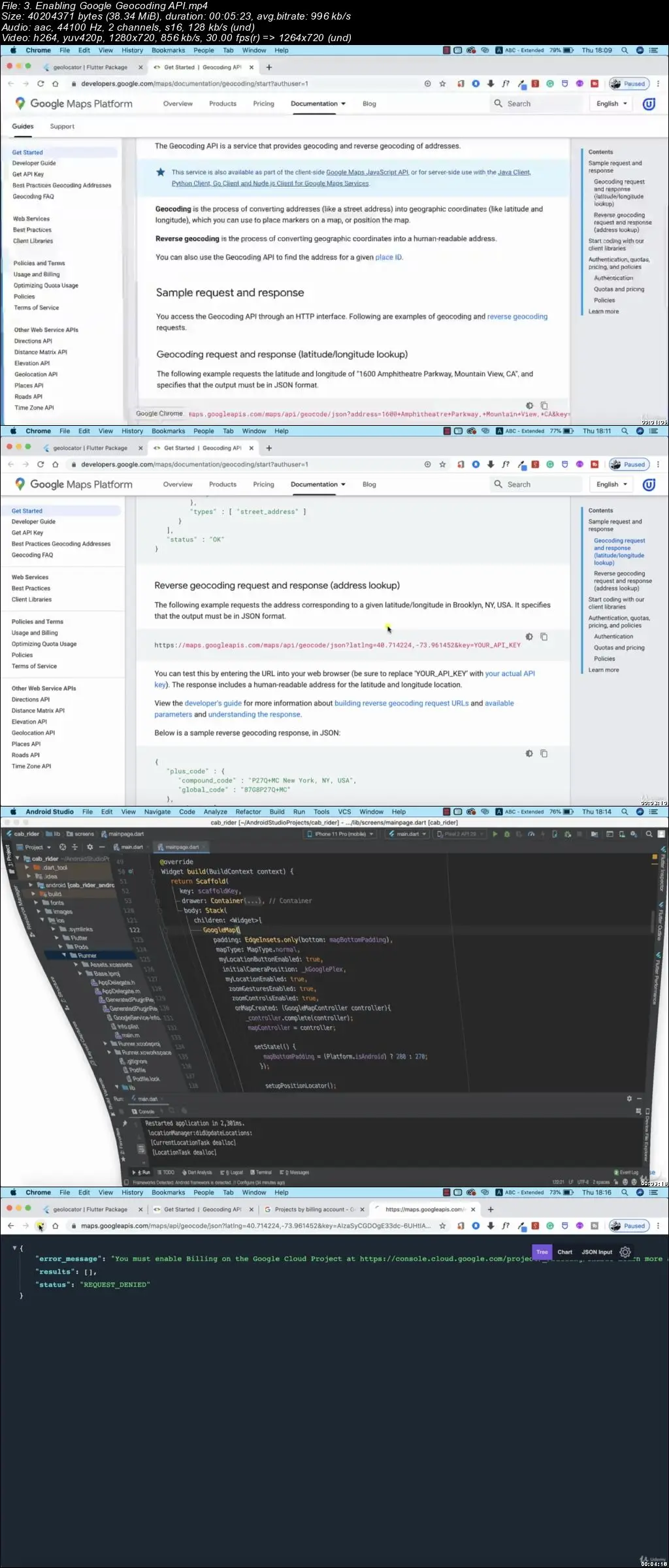Click the home icon in the 18:11 Chrome window

tap(56, 464)
